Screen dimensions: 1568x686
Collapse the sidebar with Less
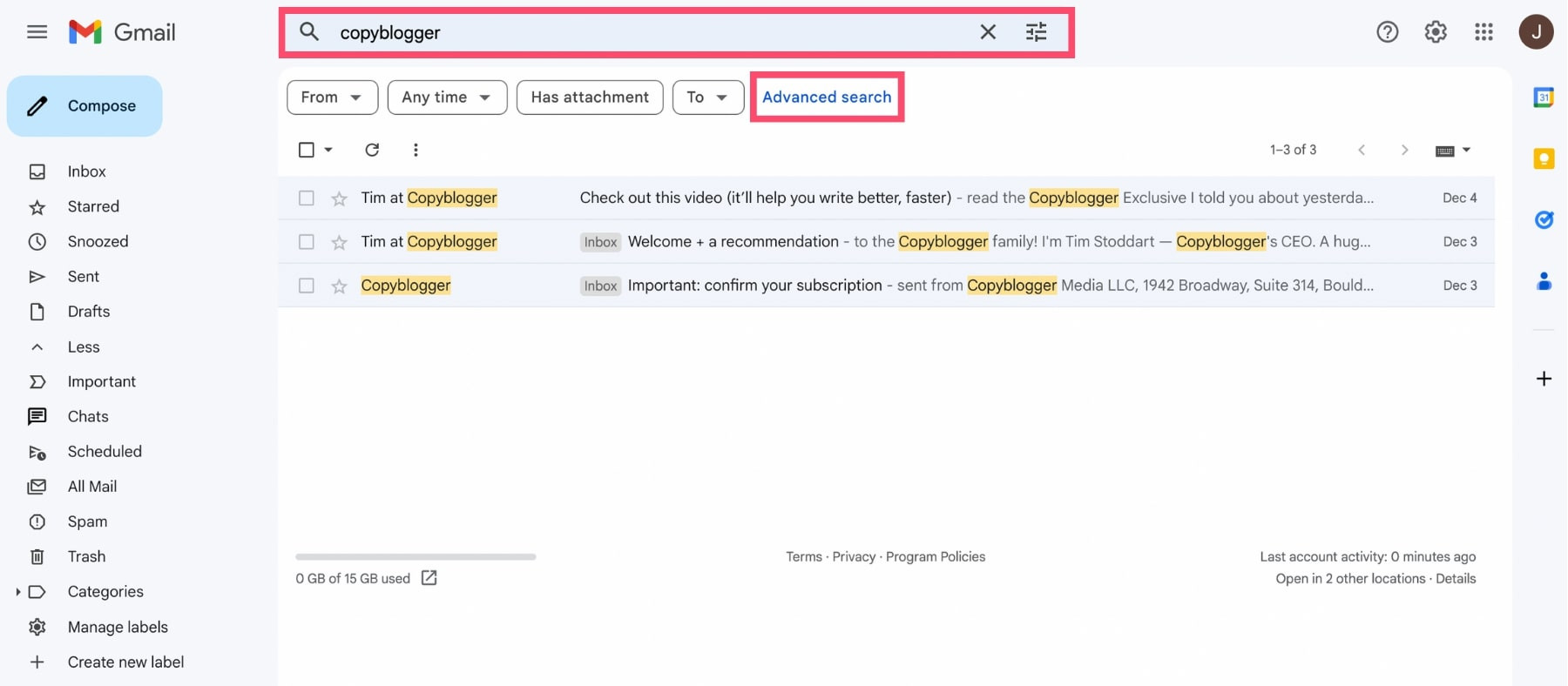(84, 346)
